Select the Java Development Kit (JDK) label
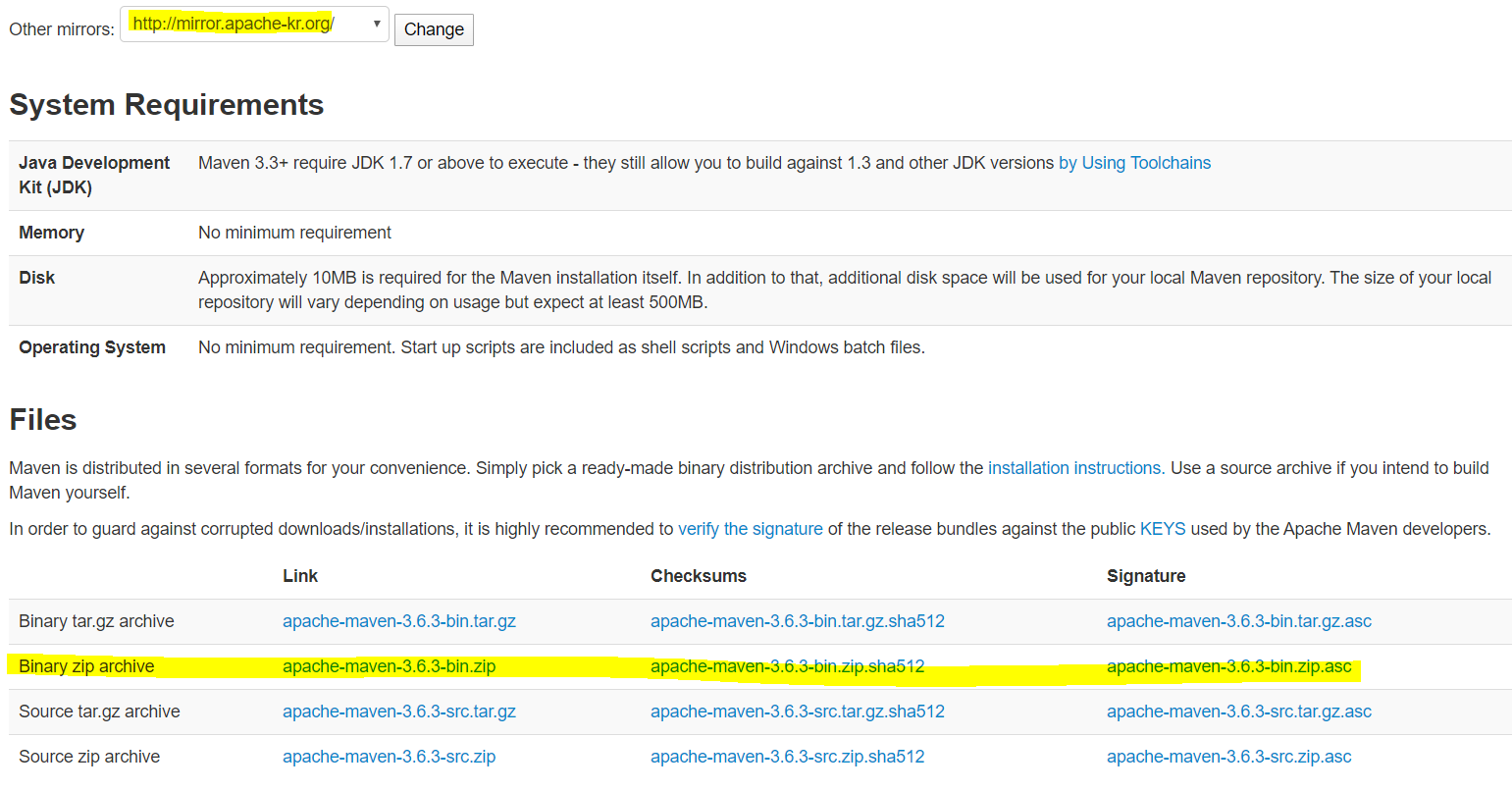The height and width of the screenshot is (791, 1512). point(94,175)
